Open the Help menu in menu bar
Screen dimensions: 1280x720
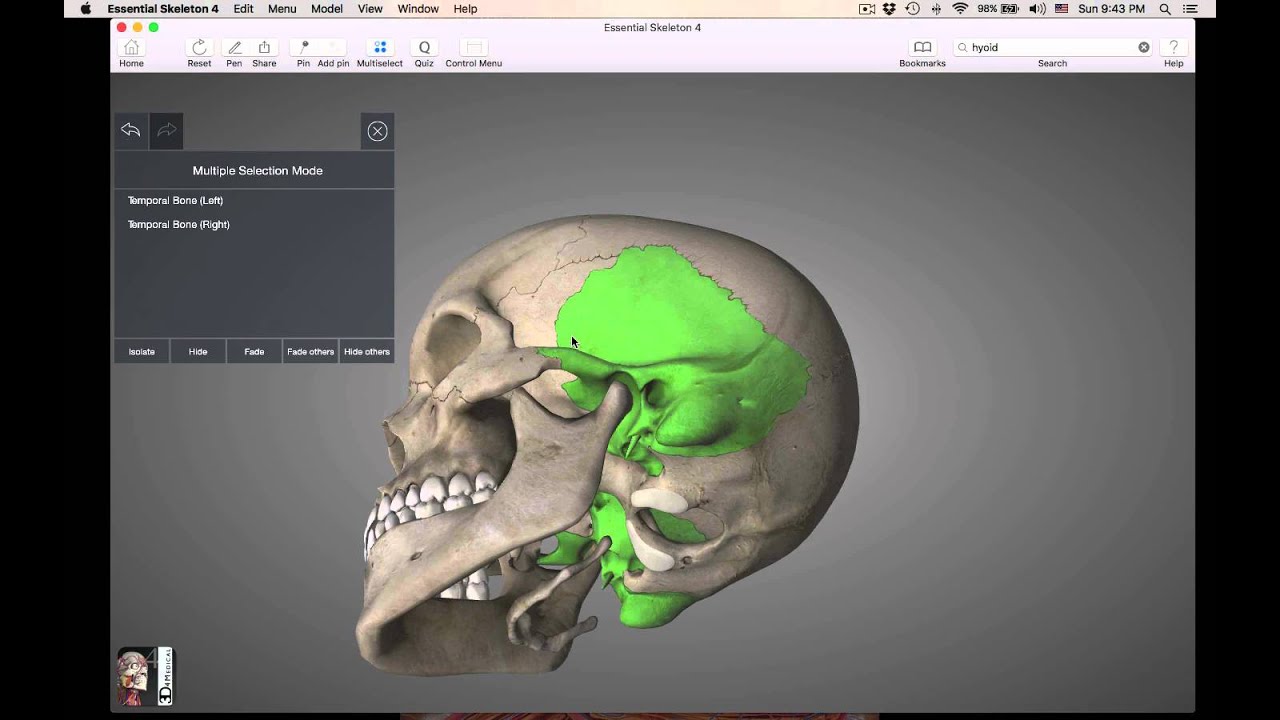click(465, 9)
